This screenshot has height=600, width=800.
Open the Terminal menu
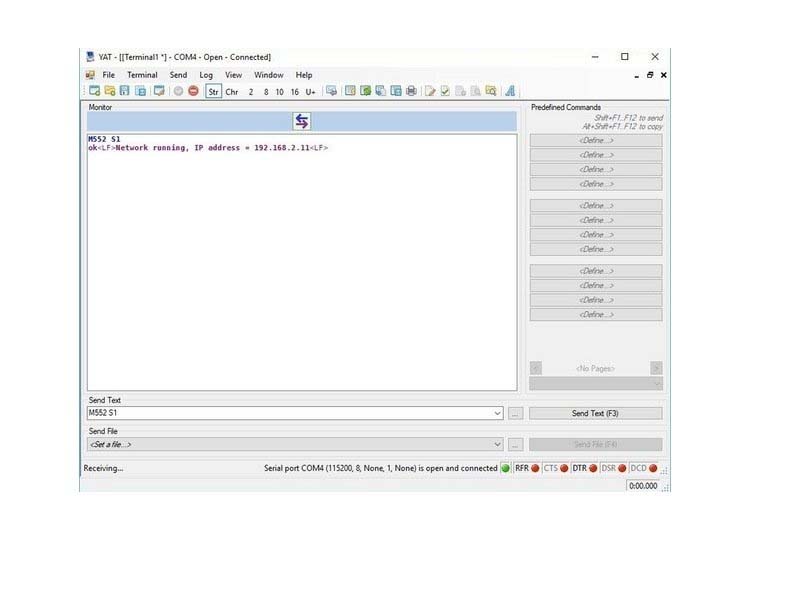click(x=141, y=74)
